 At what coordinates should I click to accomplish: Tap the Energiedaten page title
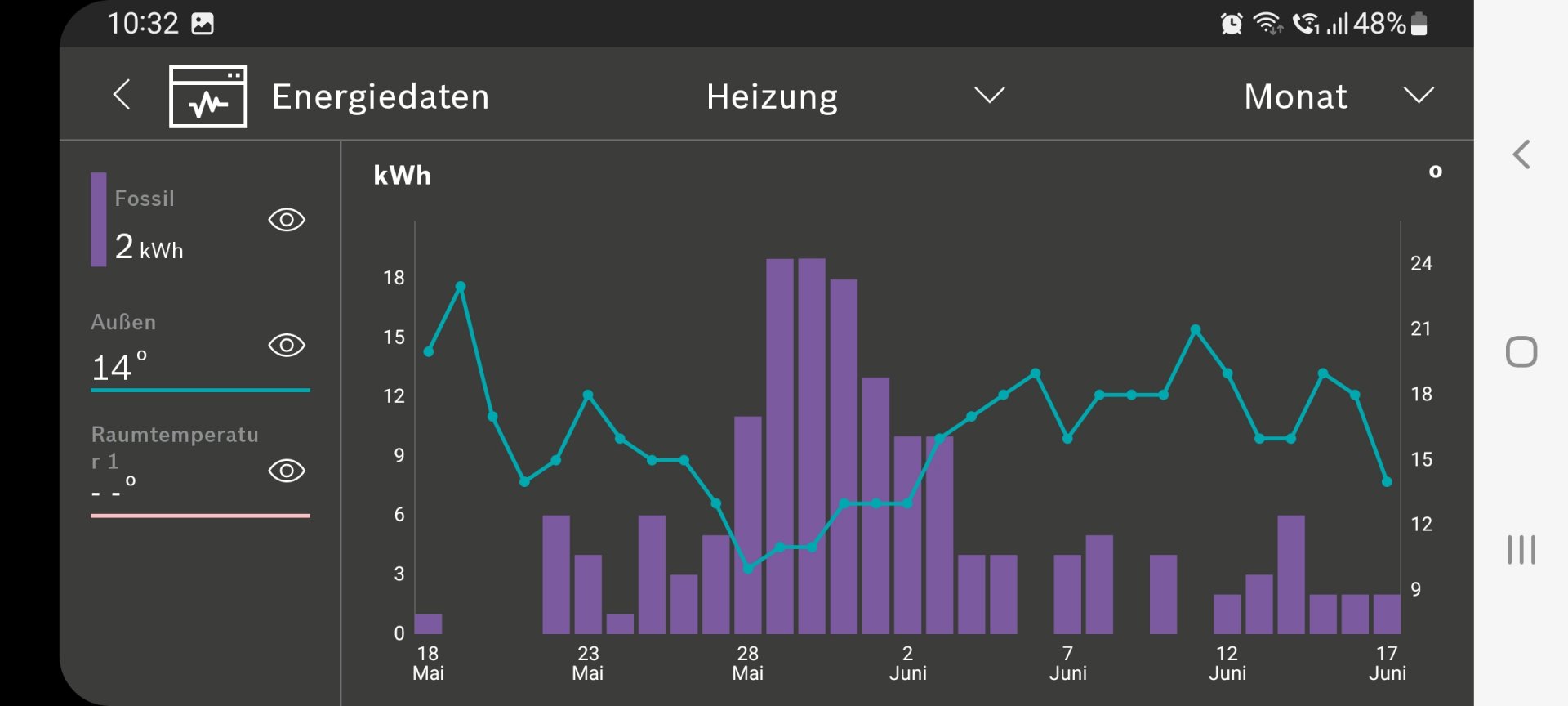click(381, 96)
